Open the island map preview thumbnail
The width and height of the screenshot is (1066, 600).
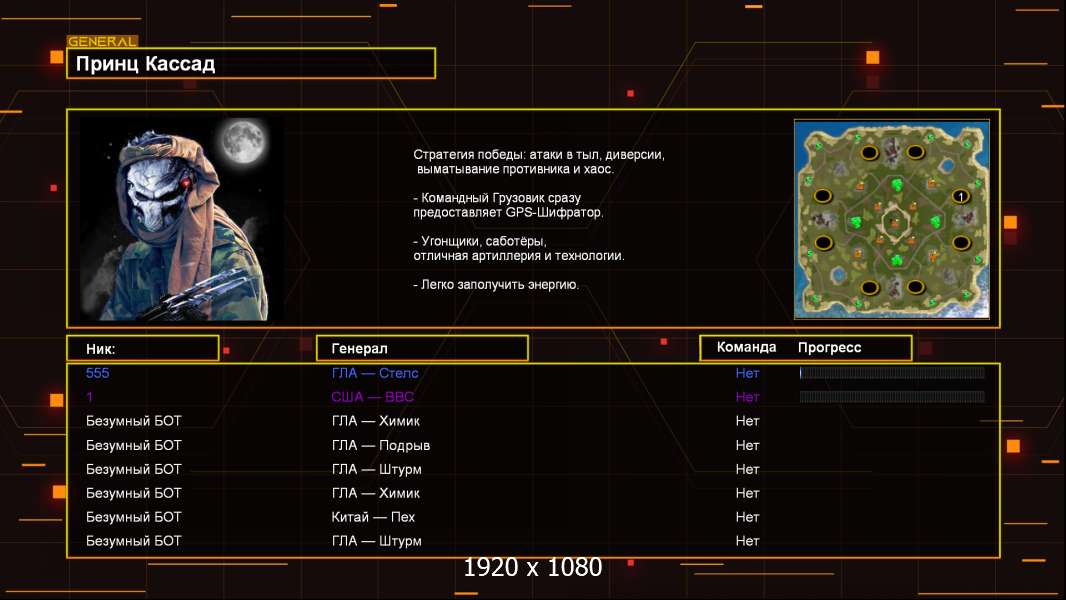pyautogui.click(x=892, y=219)
